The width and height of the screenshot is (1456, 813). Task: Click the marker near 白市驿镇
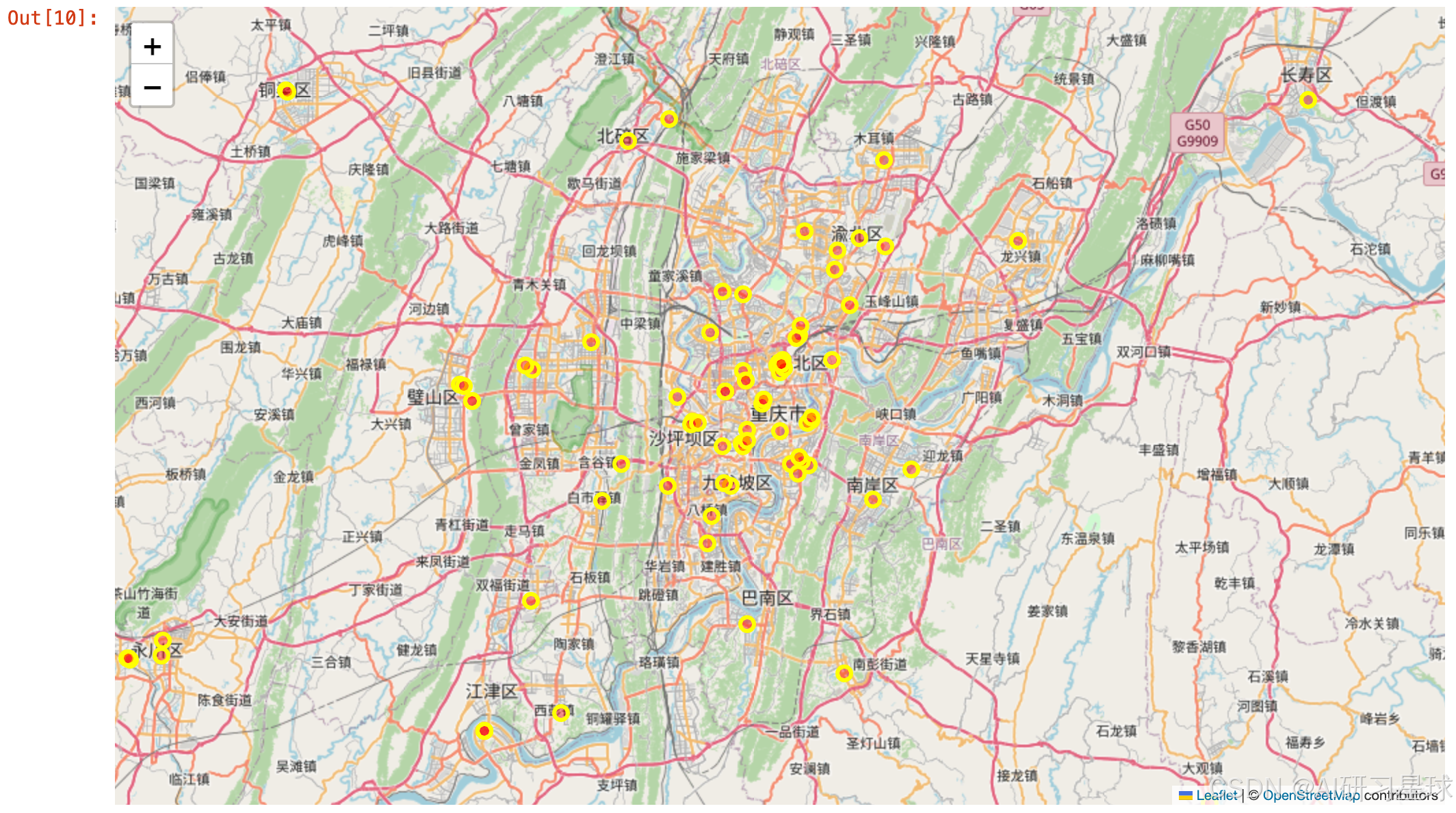tap(602, 501)
